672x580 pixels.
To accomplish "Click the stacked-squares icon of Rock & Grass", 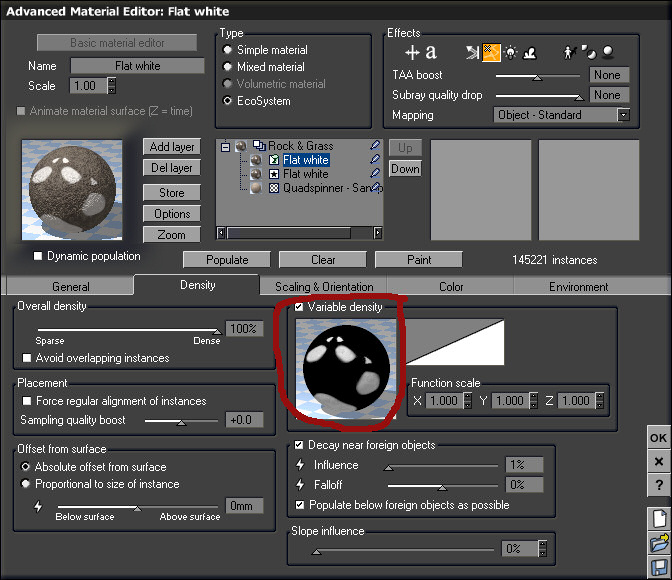I will pyautogui.click(x=259, y=146).
